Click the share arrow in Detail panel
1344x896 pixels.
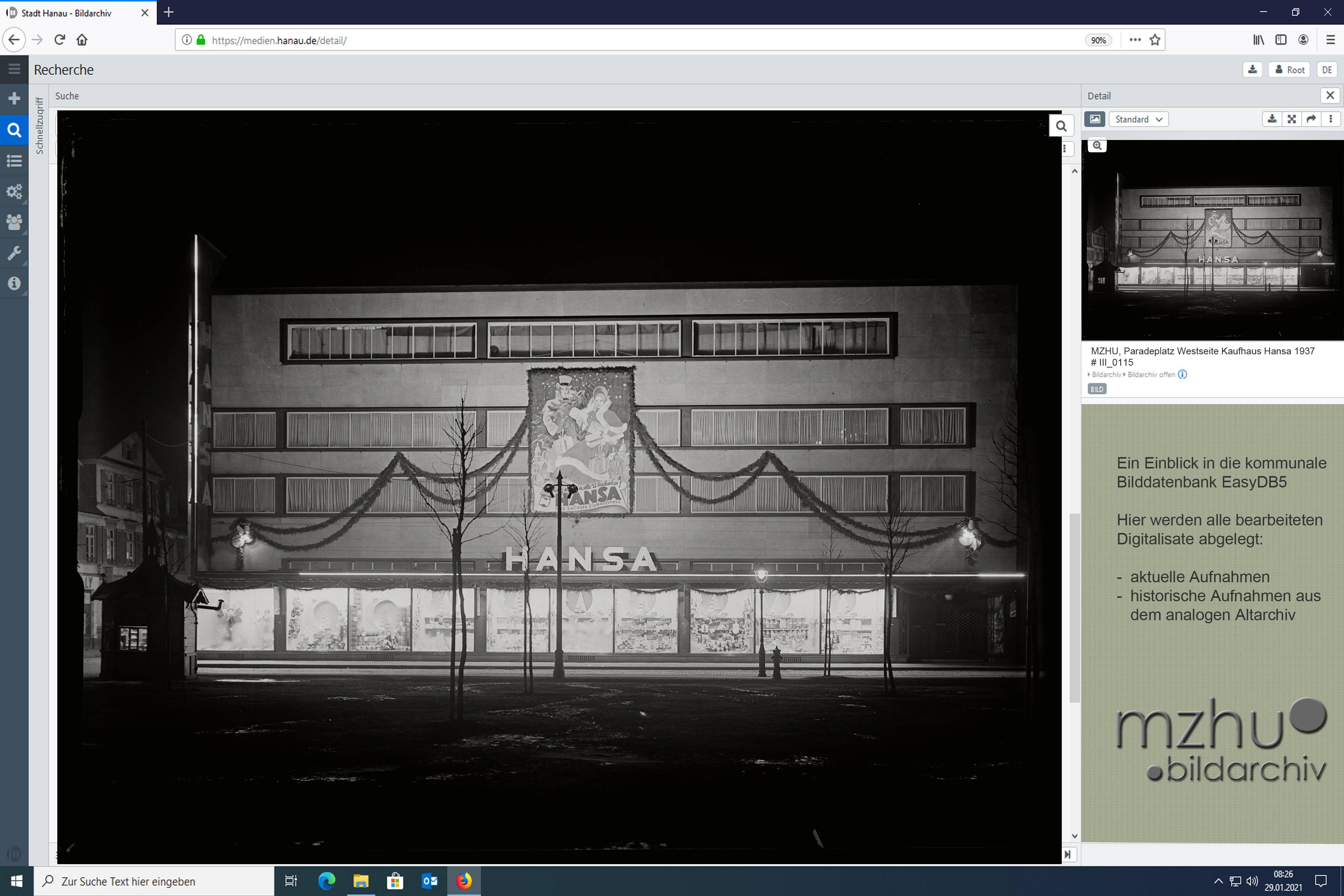[x=1311, y=119]
